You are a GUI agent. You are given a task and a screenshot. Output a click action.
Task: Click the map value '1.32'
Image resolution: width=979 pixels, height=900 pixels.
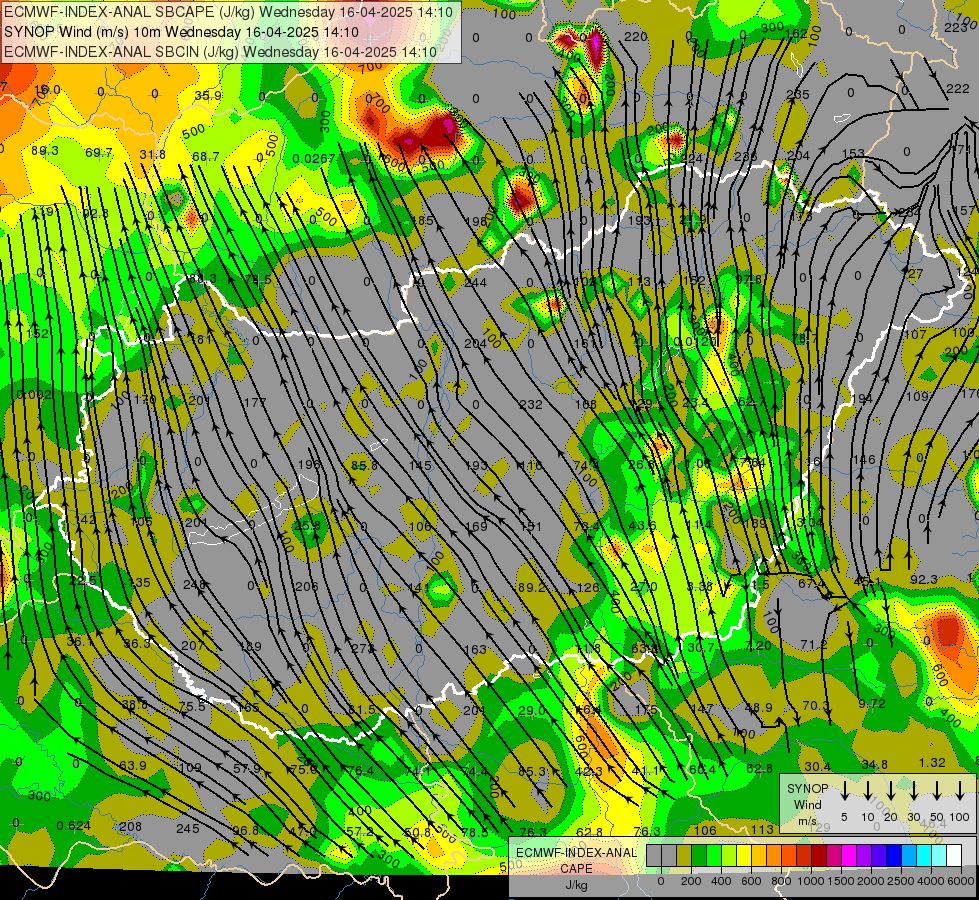click(932, 763)
